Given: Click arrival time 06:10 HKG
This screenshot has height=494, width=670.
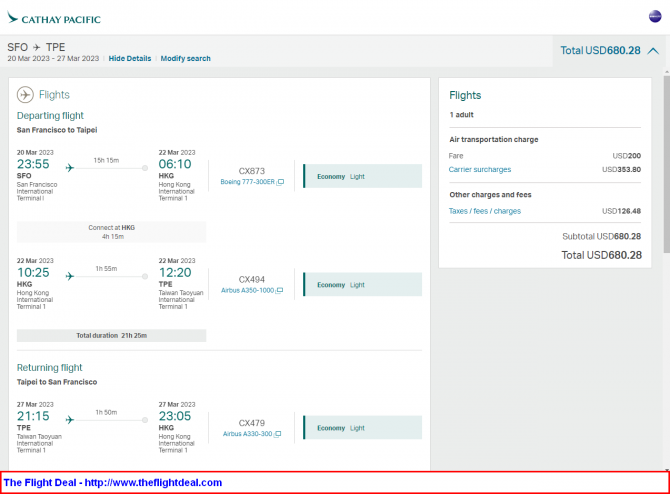Looking at the screenshot, I should tap(175, 164).
